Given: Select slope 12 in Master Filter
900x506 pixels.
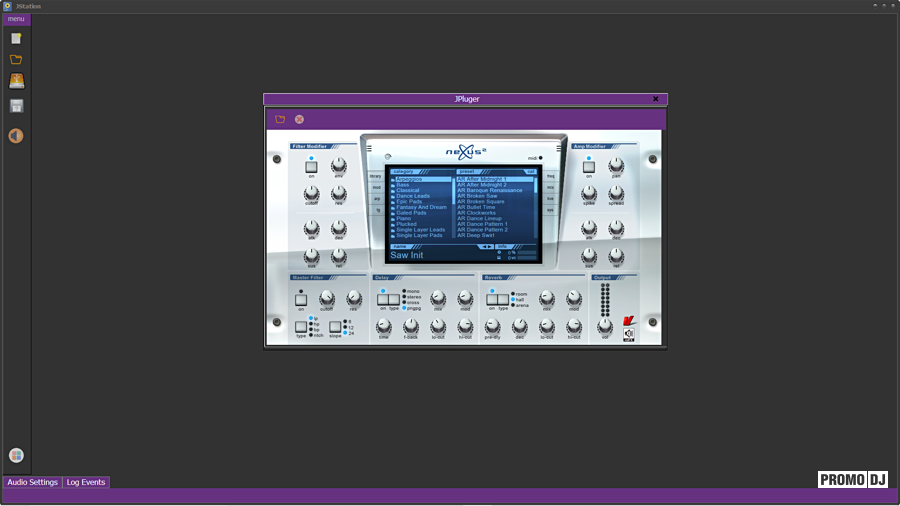Looking at the screenshot, I should pyautogui.click(x=349, y=328).
